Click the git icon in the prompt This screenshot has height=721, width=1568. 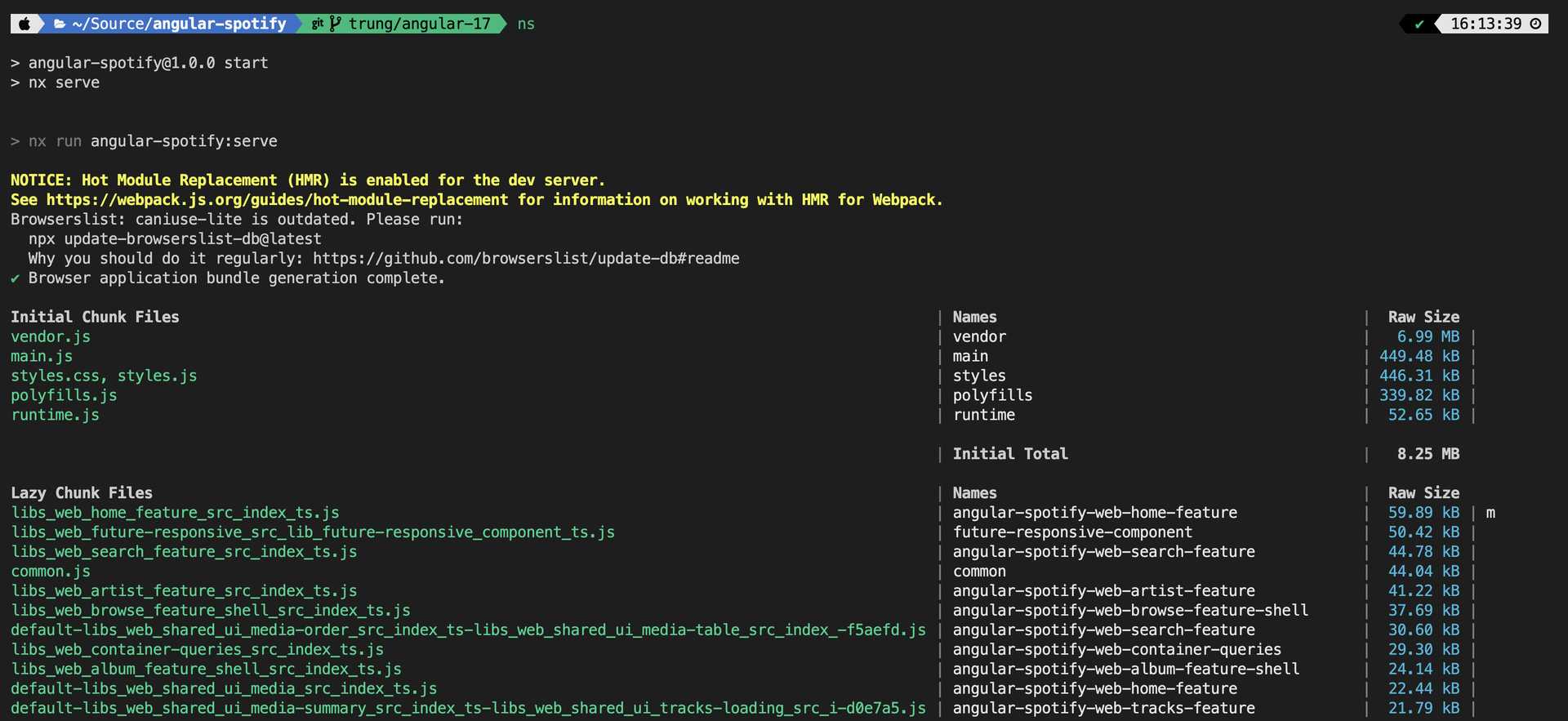(x=318, y=24)
